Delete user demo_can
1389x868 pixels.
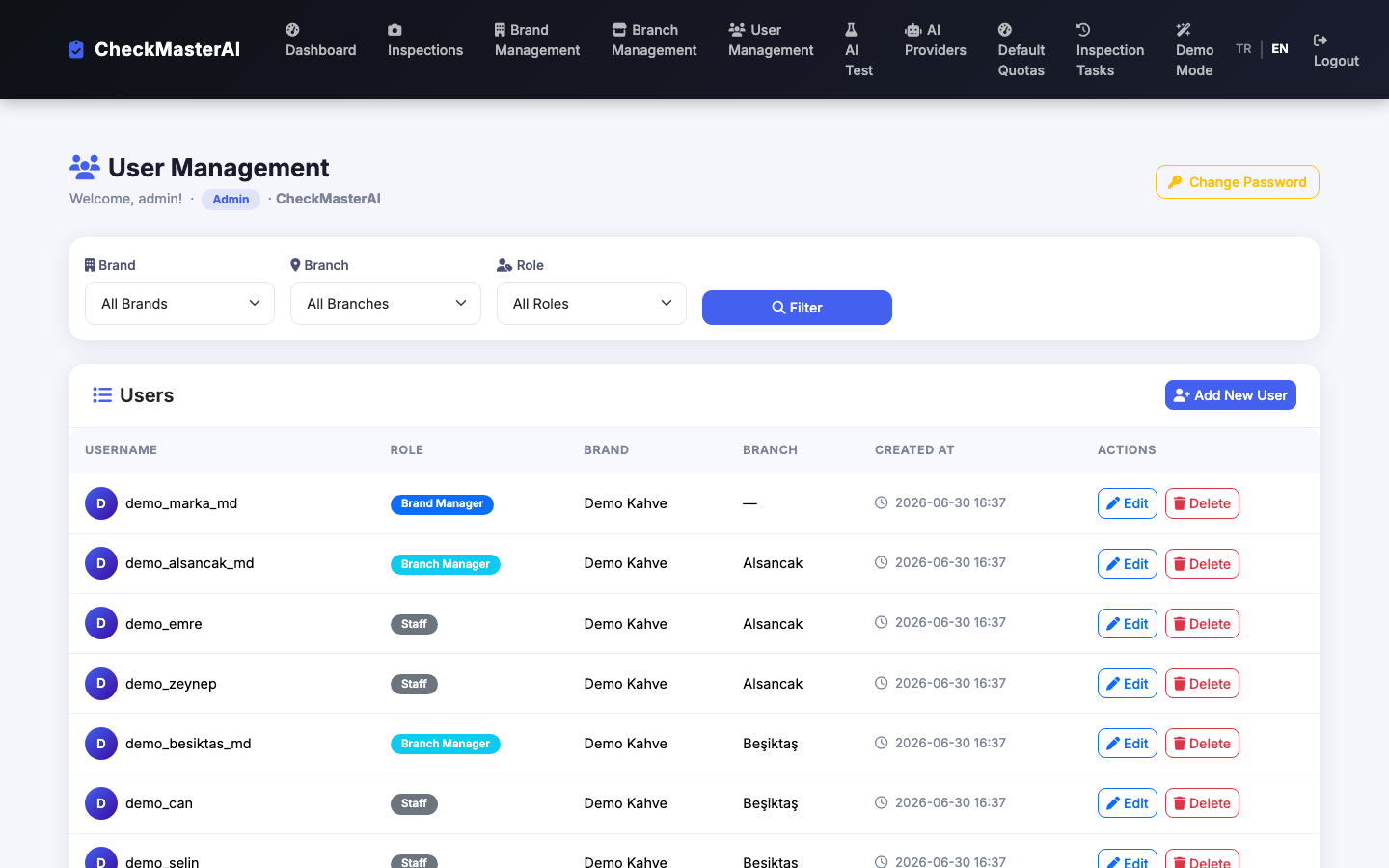pyautogui.click(x=1202, y=803)
